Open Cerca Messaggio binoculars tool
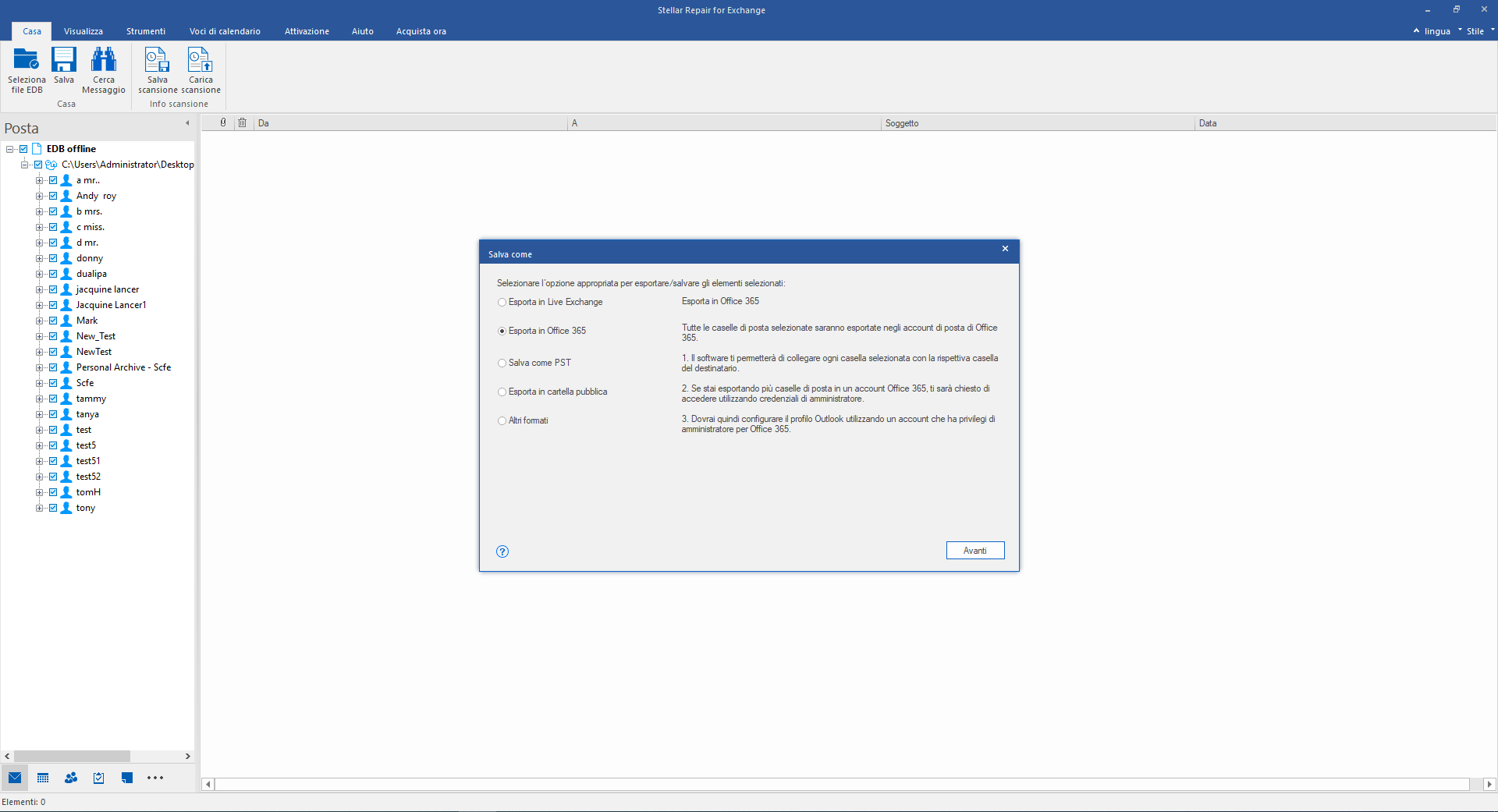The height and width of the screenshot is (812, 1498). click(104, 70)
